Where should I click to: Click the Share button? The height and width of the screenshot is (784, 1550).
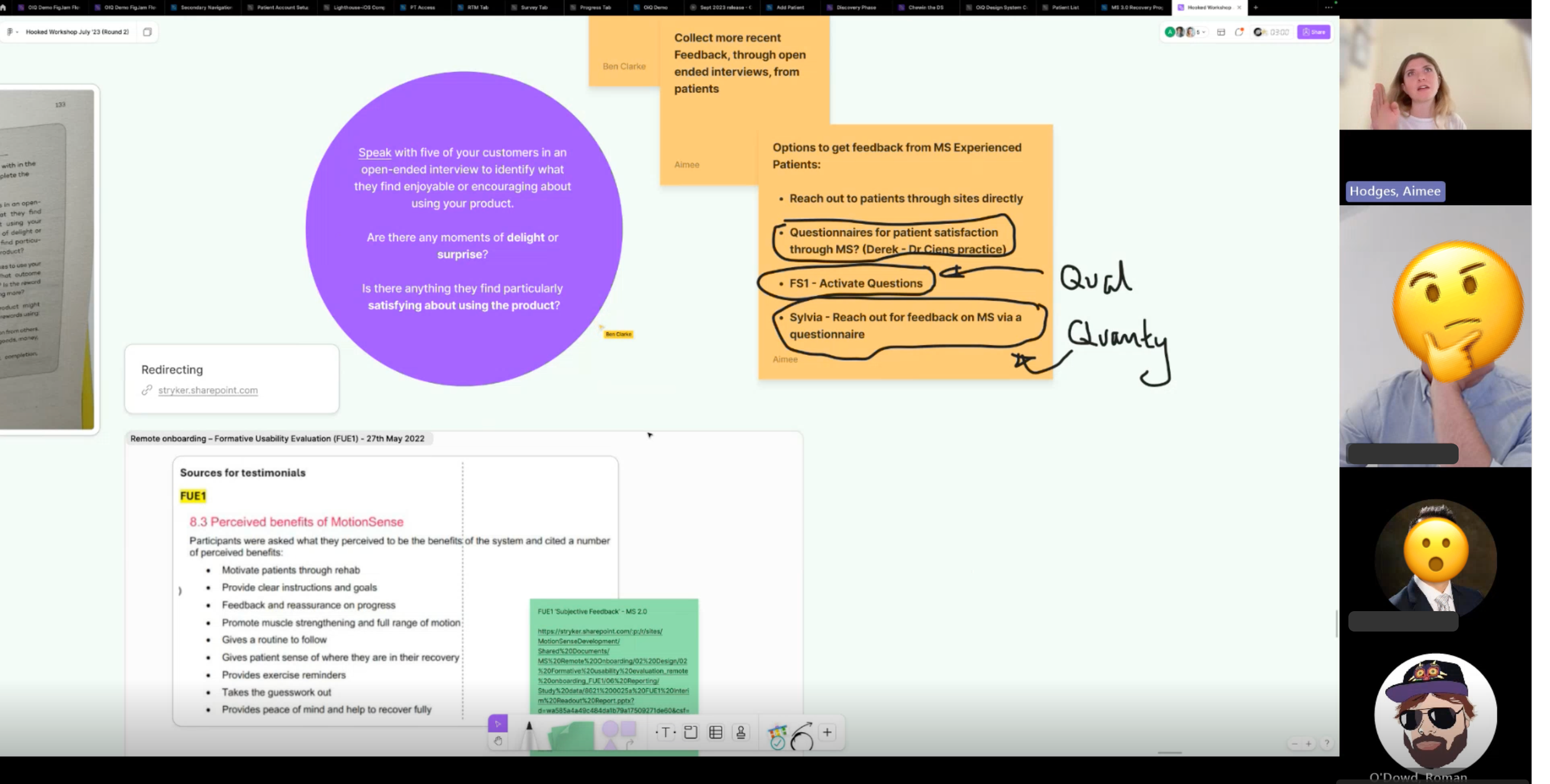[x=1313, y=32]
